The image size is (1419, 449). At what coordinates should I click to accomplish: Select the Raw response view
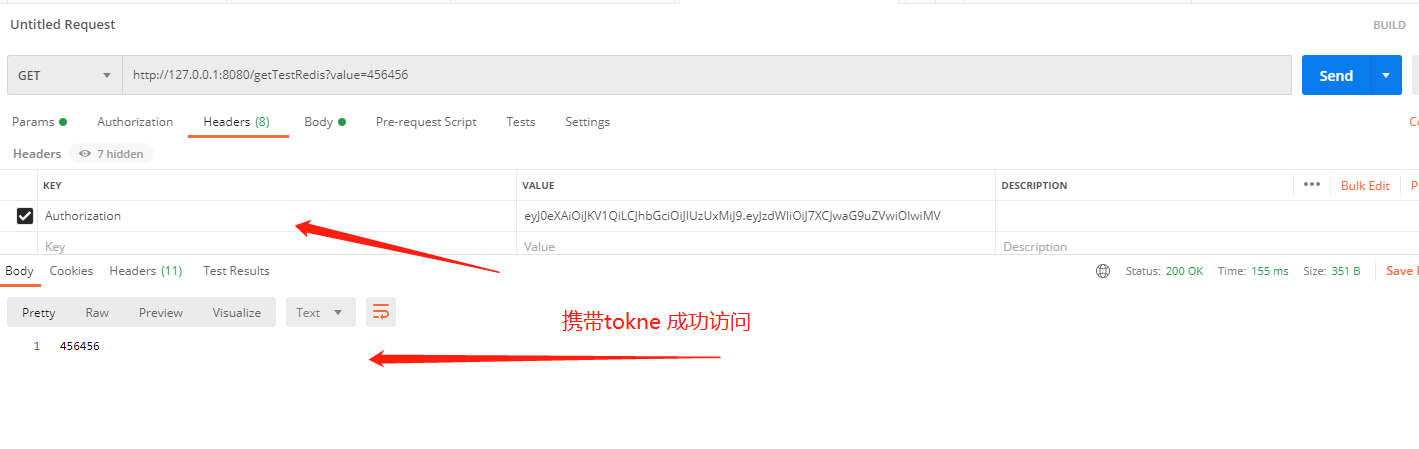[97, 313]
